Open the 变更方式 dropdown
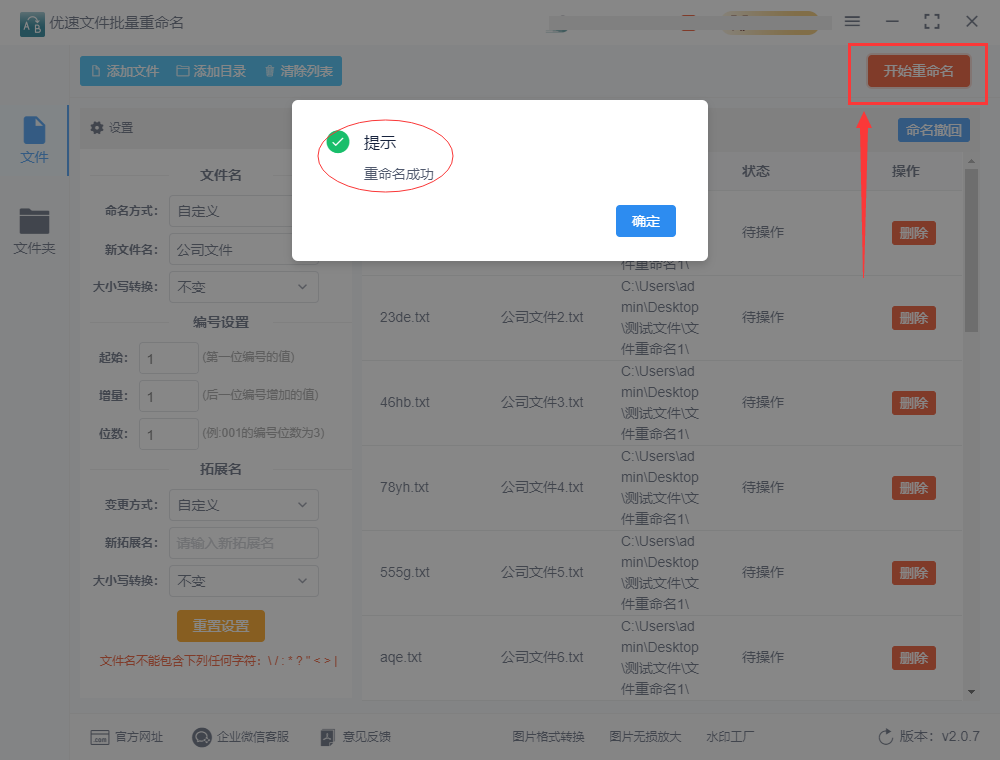 (244, 505)
